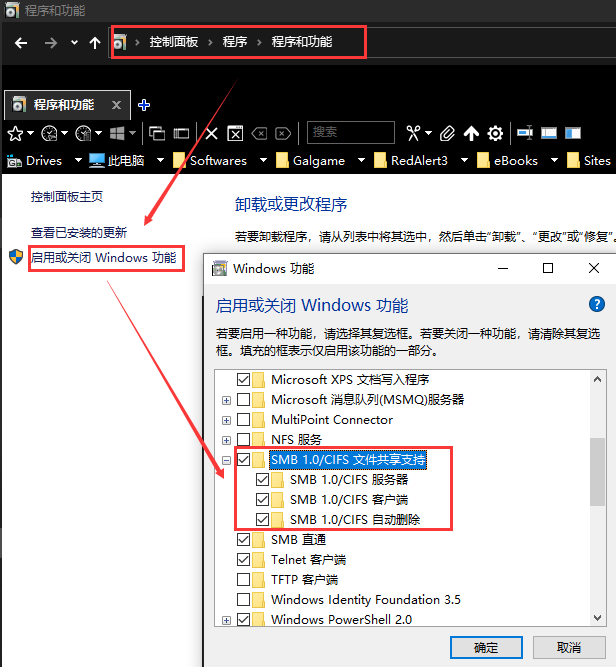The width and height of the screenshot is (616, 667).
Task: Open the RedAlert3 bookmark folder
Action: (411, 161)
